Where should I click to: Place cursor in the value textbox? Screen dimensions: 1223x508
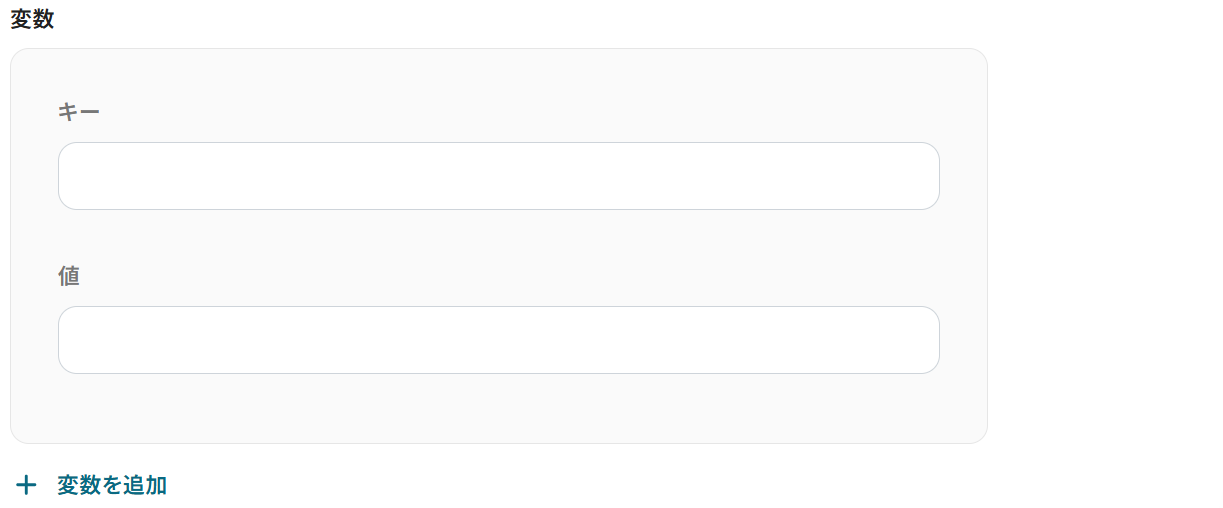click(x=499, y=340)
